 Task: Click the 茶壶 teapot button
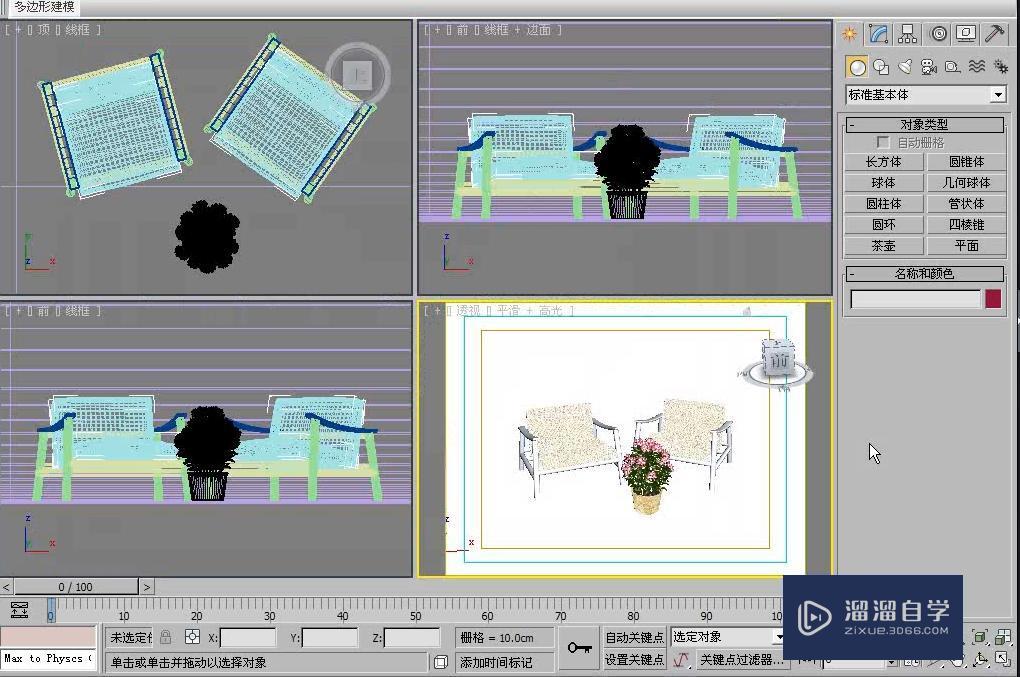883,245
